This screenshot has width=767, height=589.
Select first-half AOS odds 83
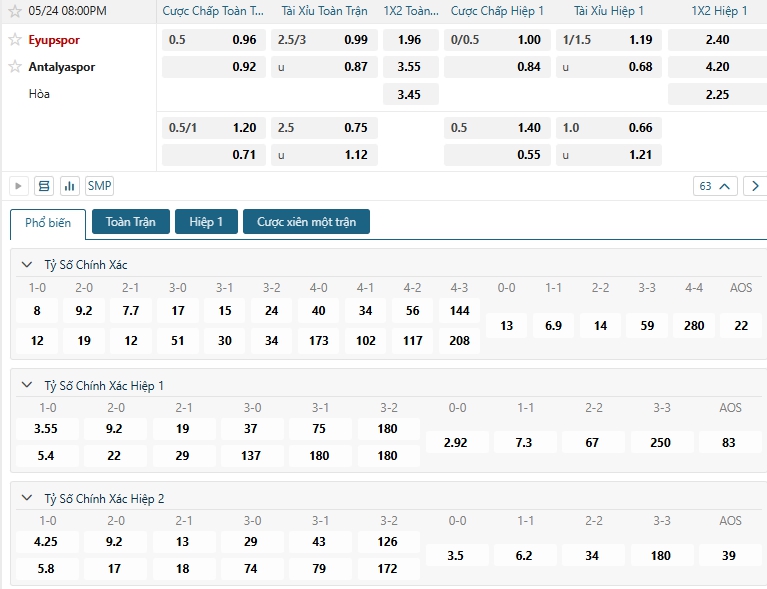coord(728,443)
